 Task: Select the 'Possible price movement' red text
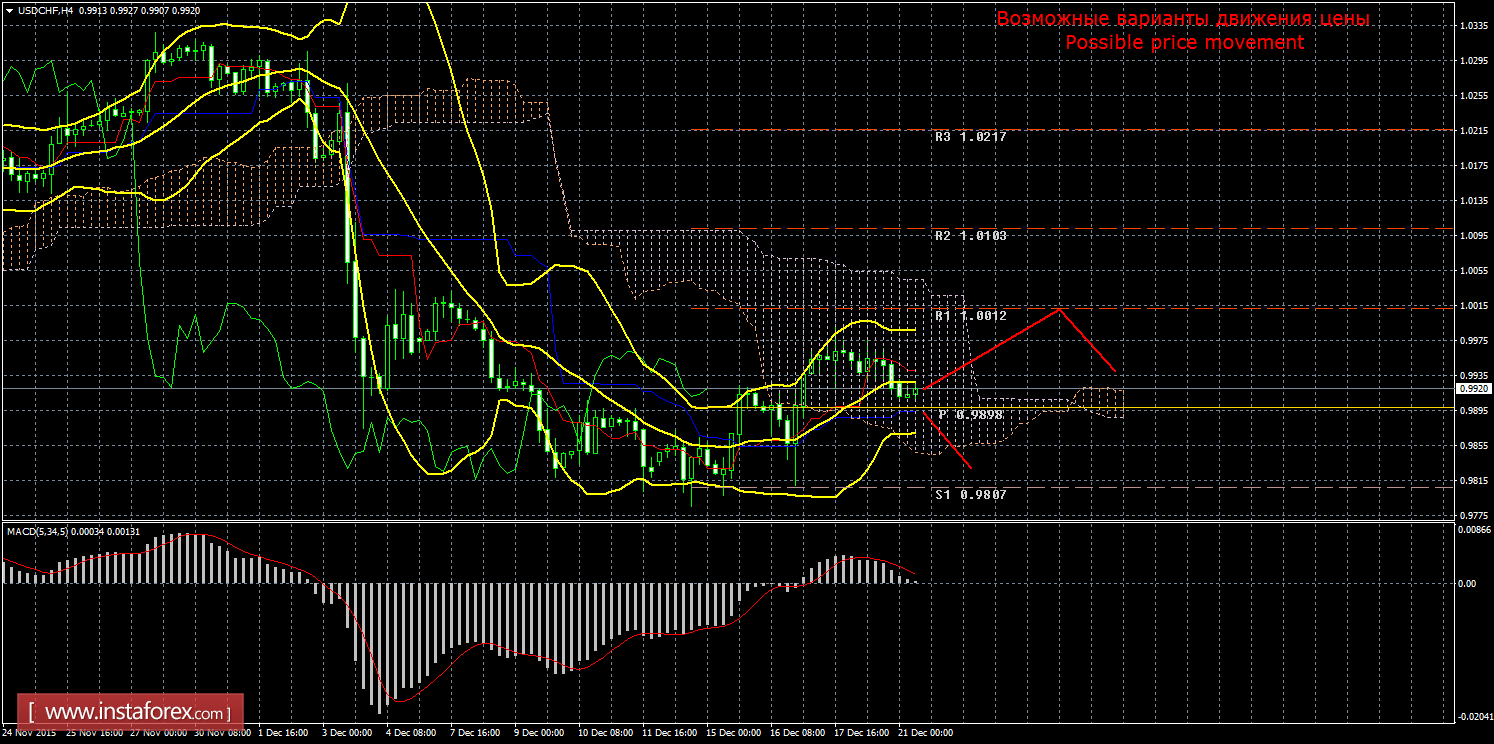pyautogui.click(x=1184, y=42)
